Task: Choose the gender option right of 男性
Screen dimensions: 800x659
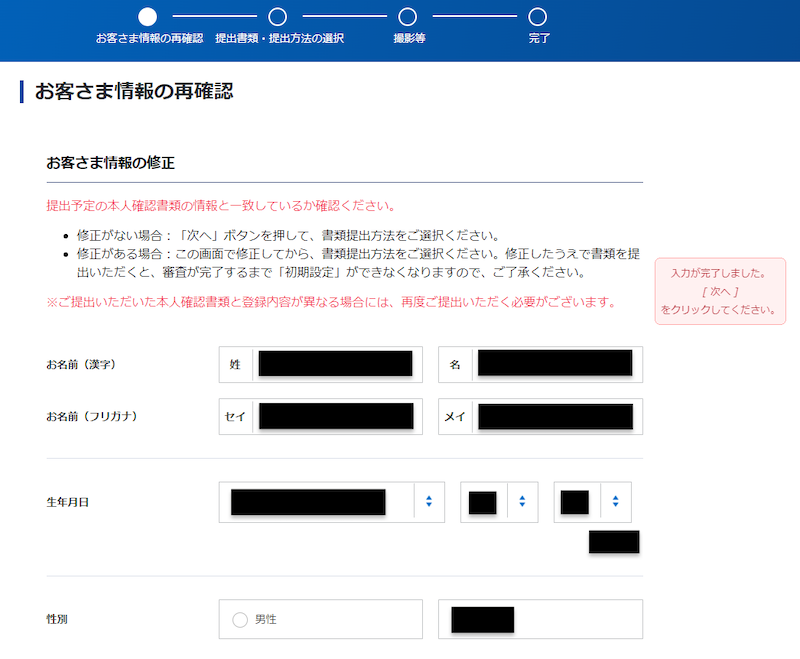Action: point(540,620)
